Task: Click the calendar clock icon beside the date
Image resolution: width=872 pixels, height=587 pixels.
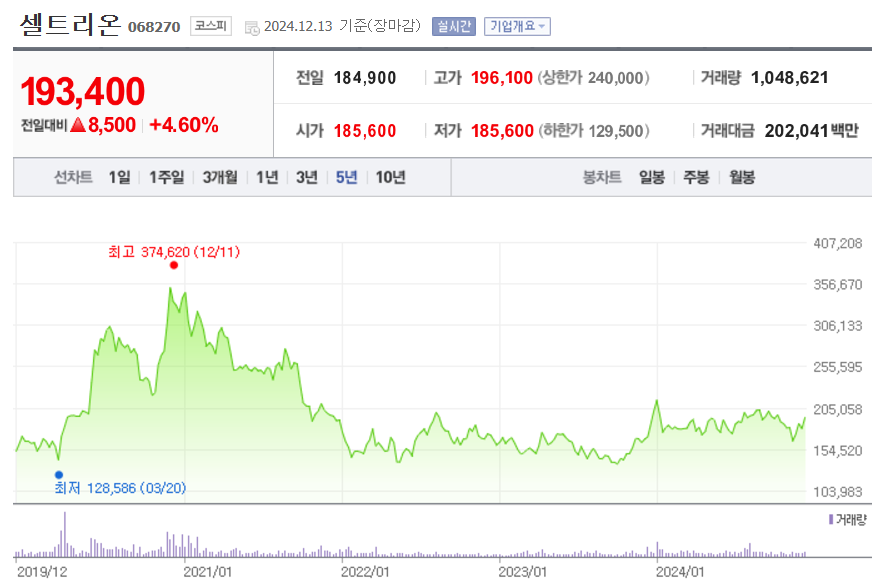Action: (x=252, y=28)
